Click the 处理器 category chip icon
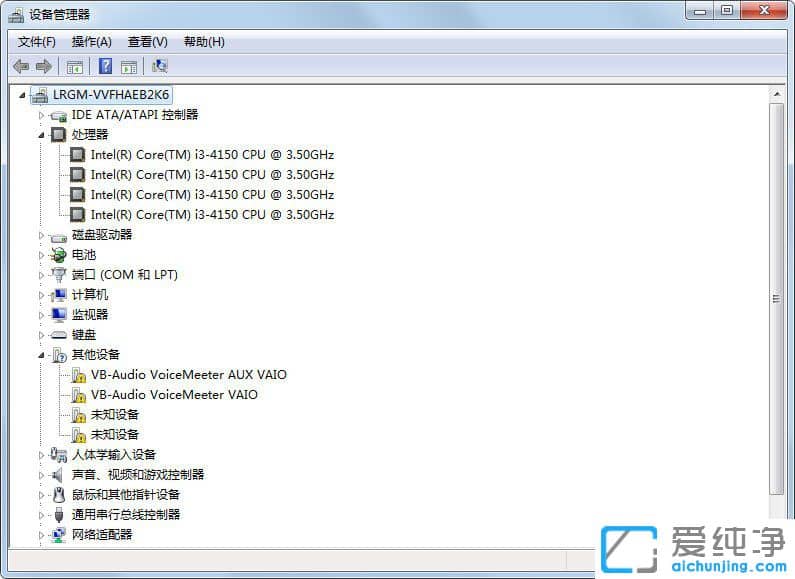 pos(59,135)
